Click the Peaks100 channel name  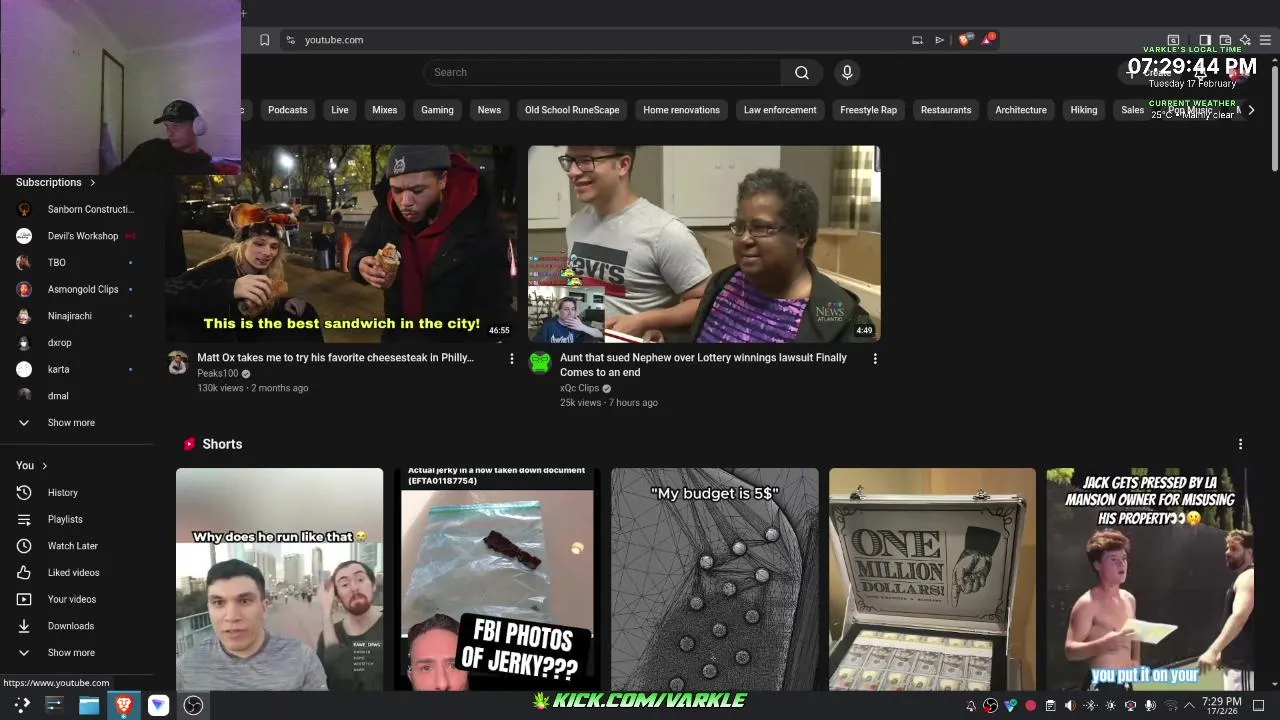(217, 373)
